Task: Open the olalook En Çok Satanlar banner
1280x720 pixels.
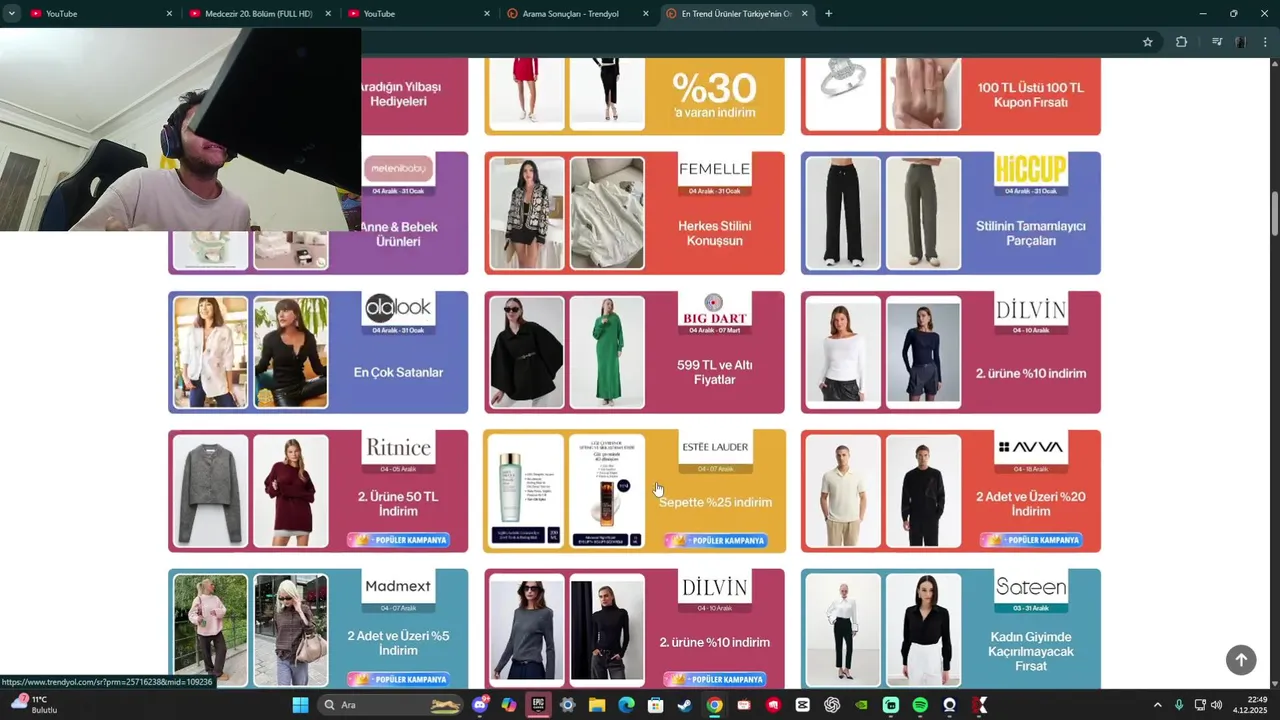Action: (318, 352)
